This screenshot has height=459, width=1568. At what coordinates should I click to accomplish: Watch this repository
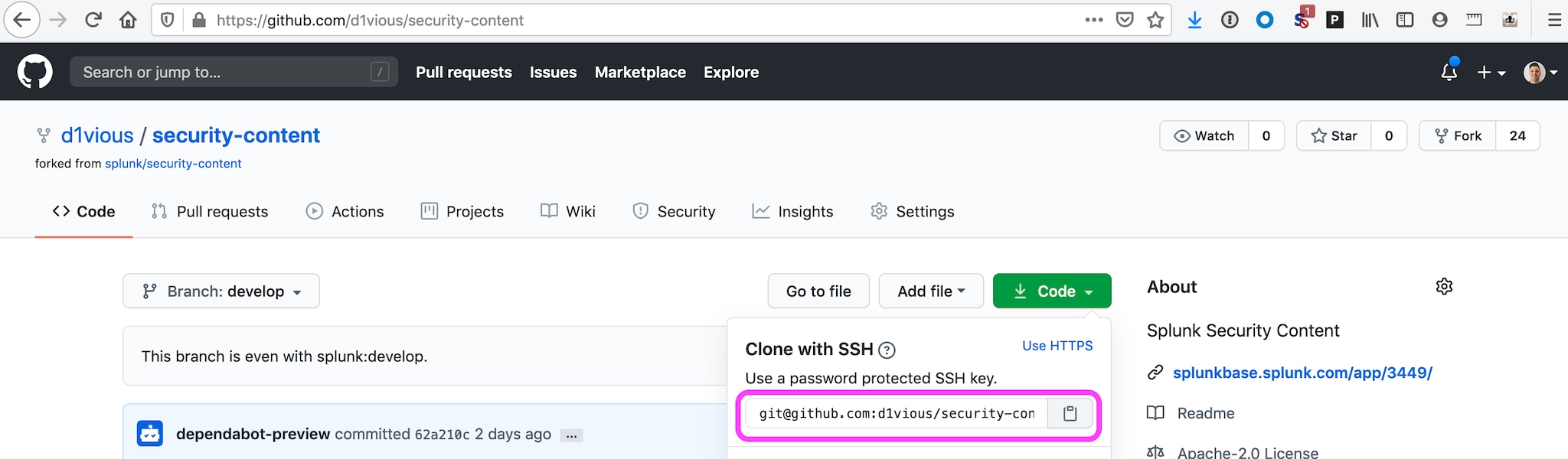click(1204, 135)
